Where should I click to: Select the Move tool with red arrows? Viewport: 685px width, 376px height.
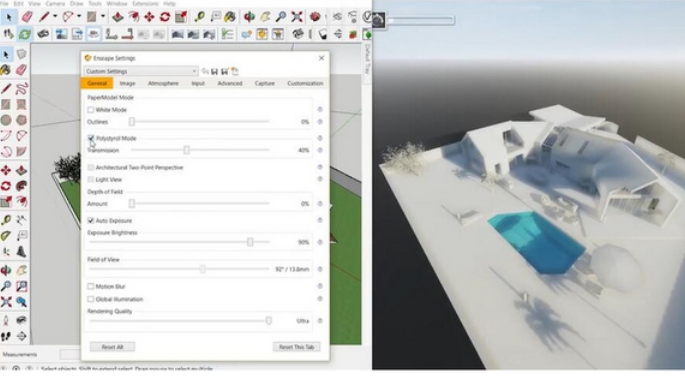click(x=149, y=17)
